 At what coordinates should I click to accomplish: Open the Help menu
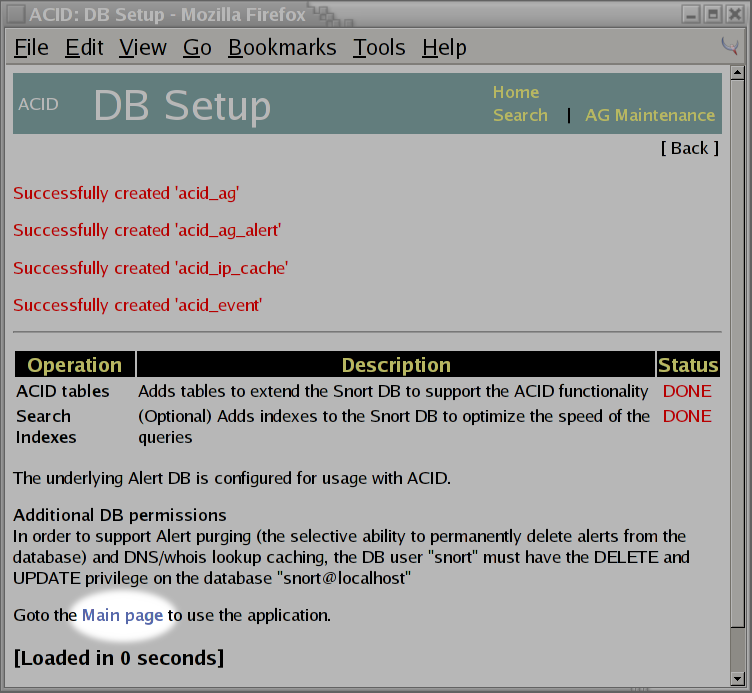click(x=444, y=48)
